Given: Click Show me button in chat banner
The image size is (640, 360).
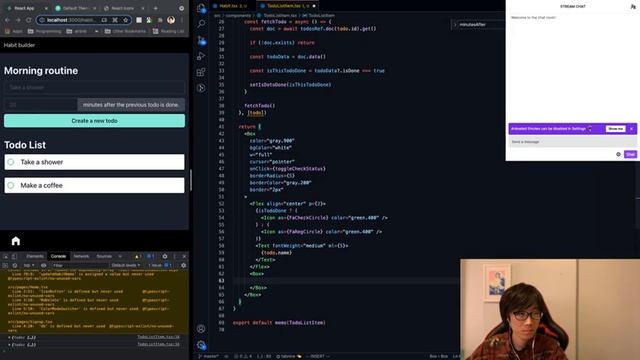Looking at the screenshot, I should pyautogui.click(x=615, y=129).
